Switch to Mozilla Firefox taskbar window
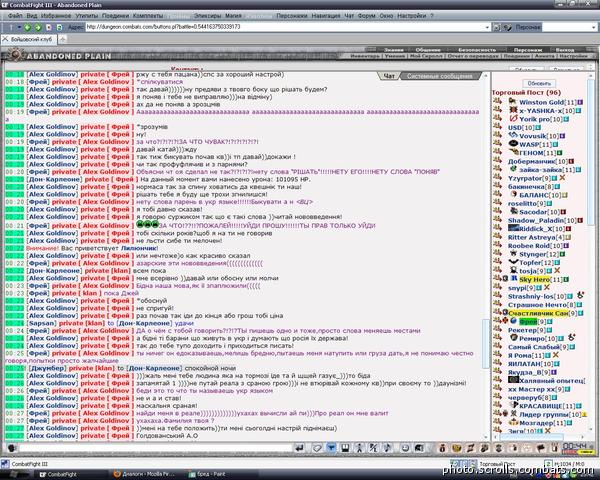Image resolution: width=600 pixels, height=480 pixels. [x=147, y=475]
